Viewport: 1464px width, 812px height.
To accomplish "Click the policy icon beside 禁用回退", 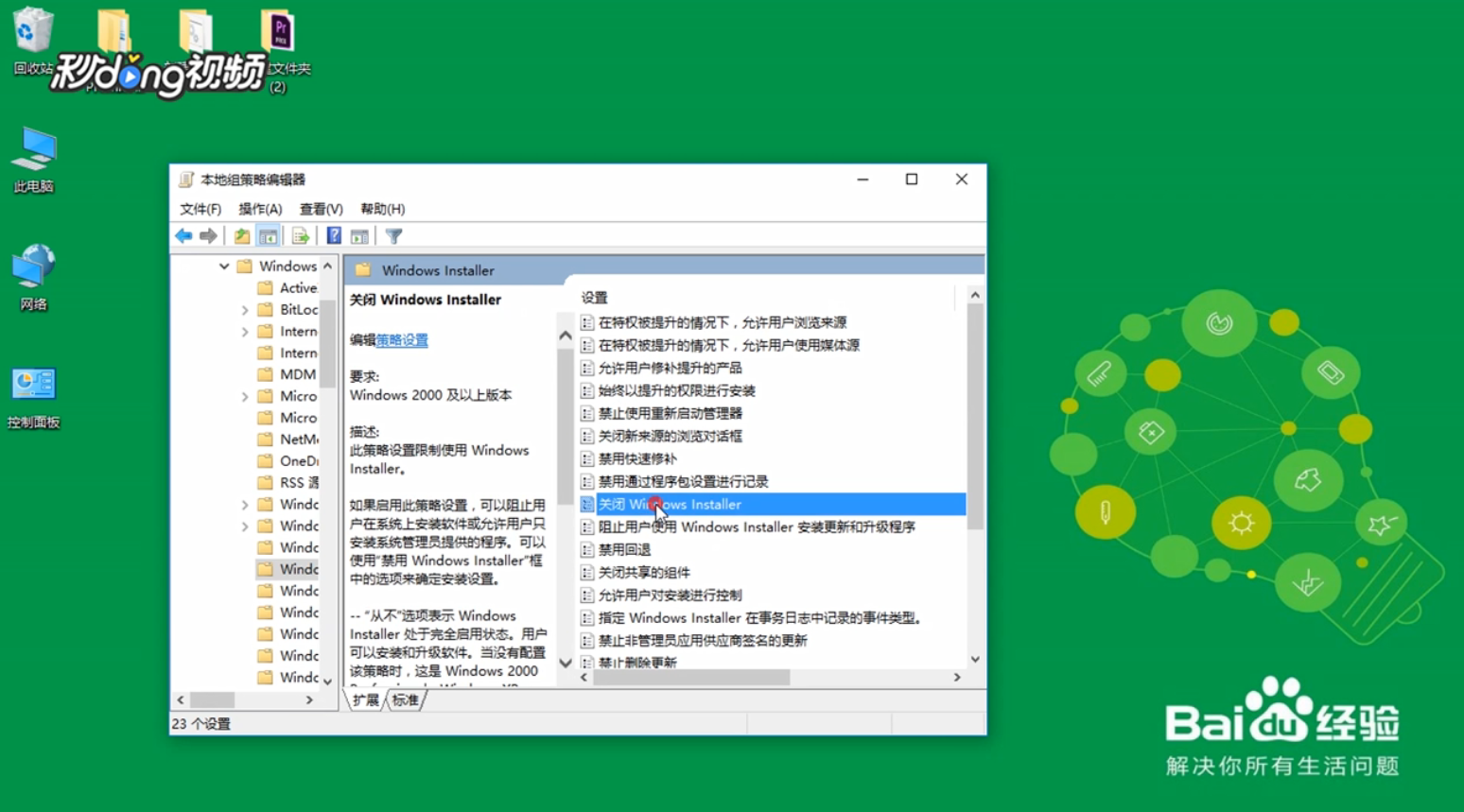I will [x=587, y=549].
